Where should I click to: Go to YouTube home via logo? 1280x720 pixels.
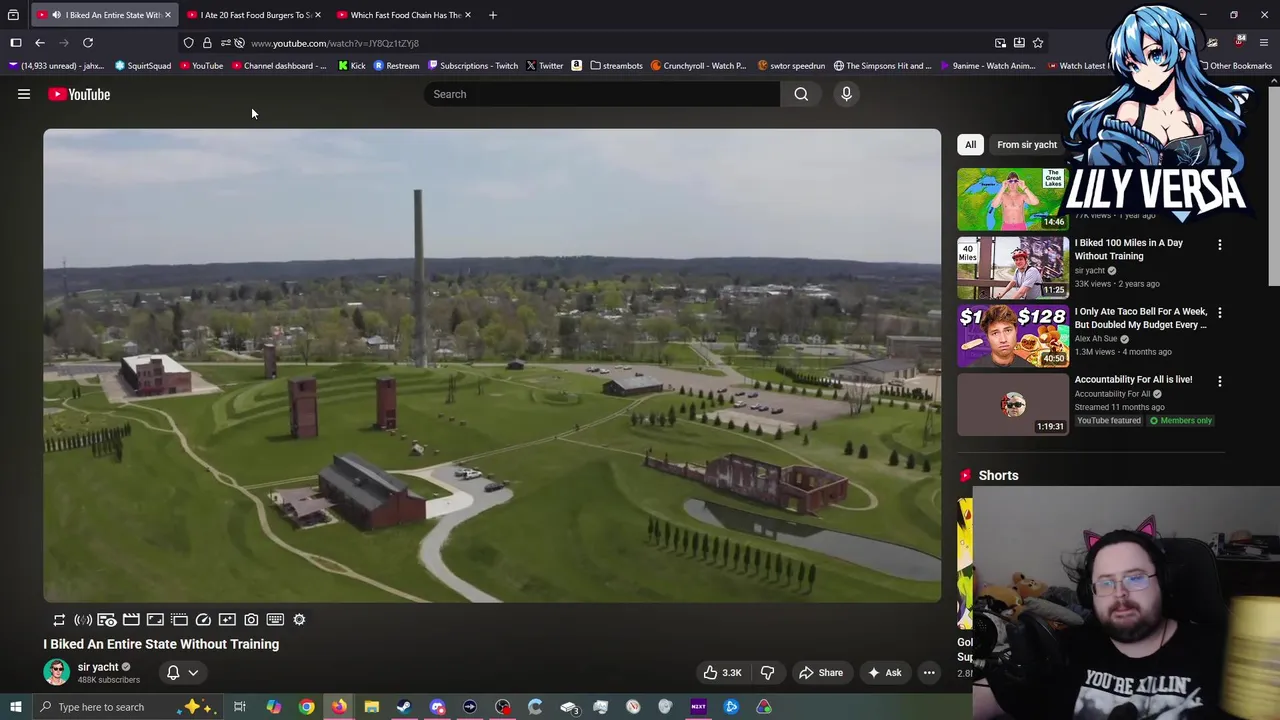coord(79,94)
